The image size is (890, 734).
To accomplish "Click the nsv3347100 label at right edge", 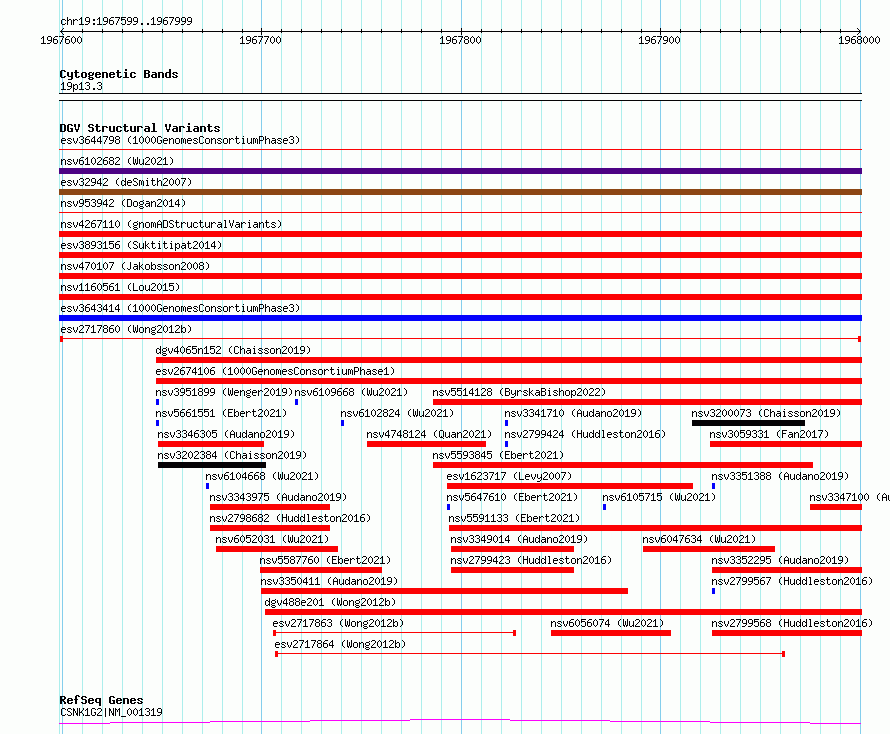I will (x=849, y=497).
